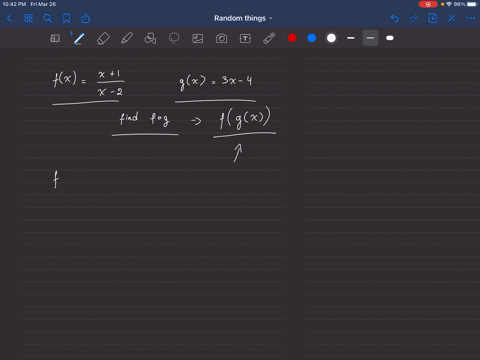This screenshot has height=360, width=480.
Task: Select the Highlighter tool
Action: click(x=127, y=38)
